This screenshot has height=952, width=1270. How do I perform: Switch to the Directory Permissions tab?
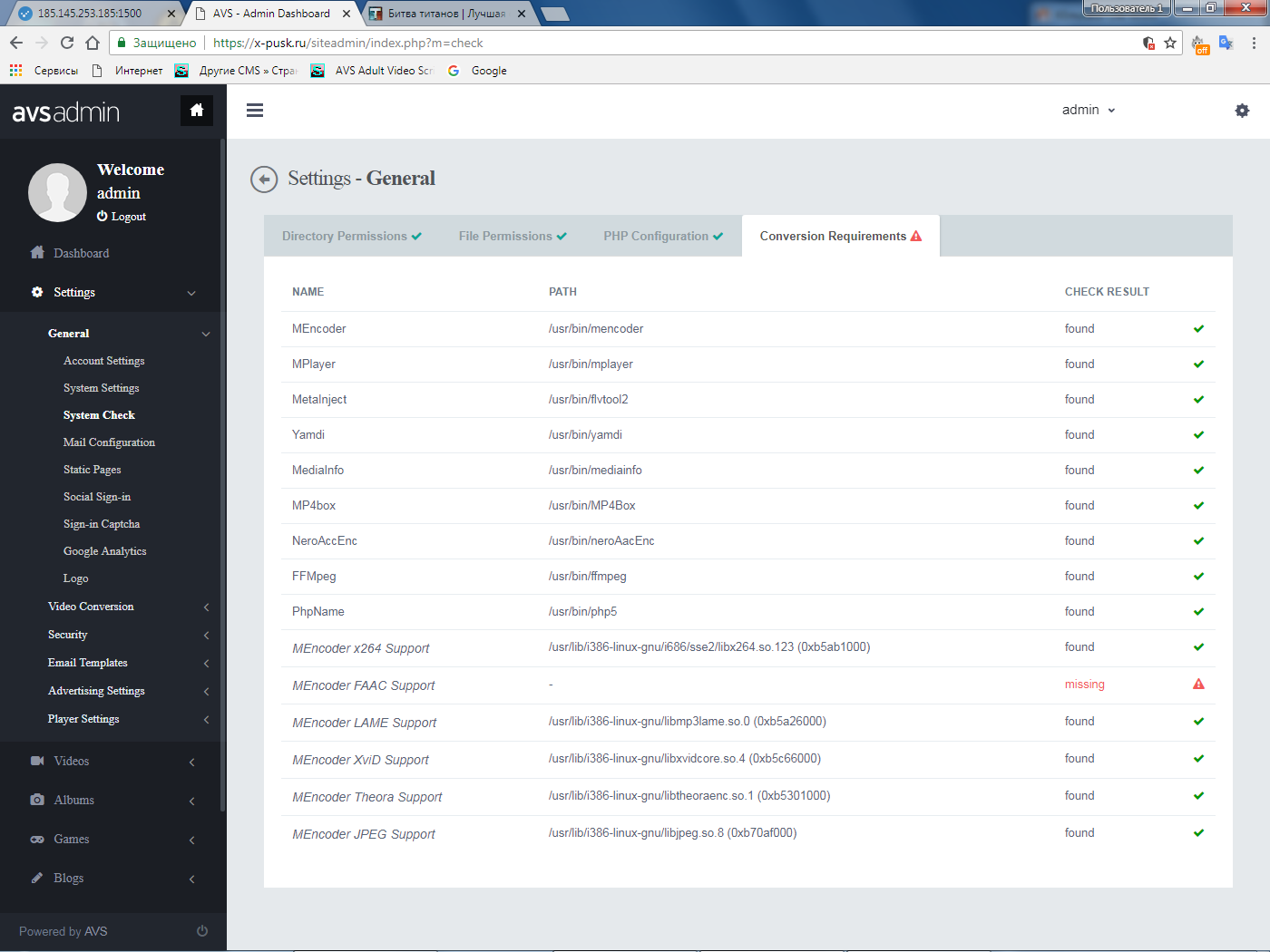click(x=351, y=237)
